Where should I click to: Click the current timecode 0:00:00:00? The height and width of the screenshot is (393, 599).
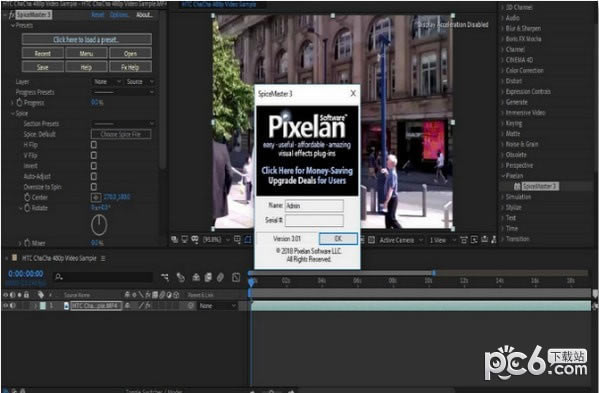[26, 274]
